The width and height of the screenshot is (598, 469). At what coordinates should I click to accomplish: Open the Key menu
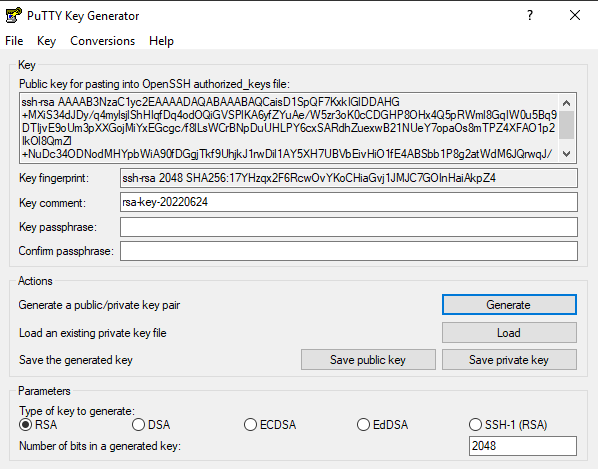point(47,41)
